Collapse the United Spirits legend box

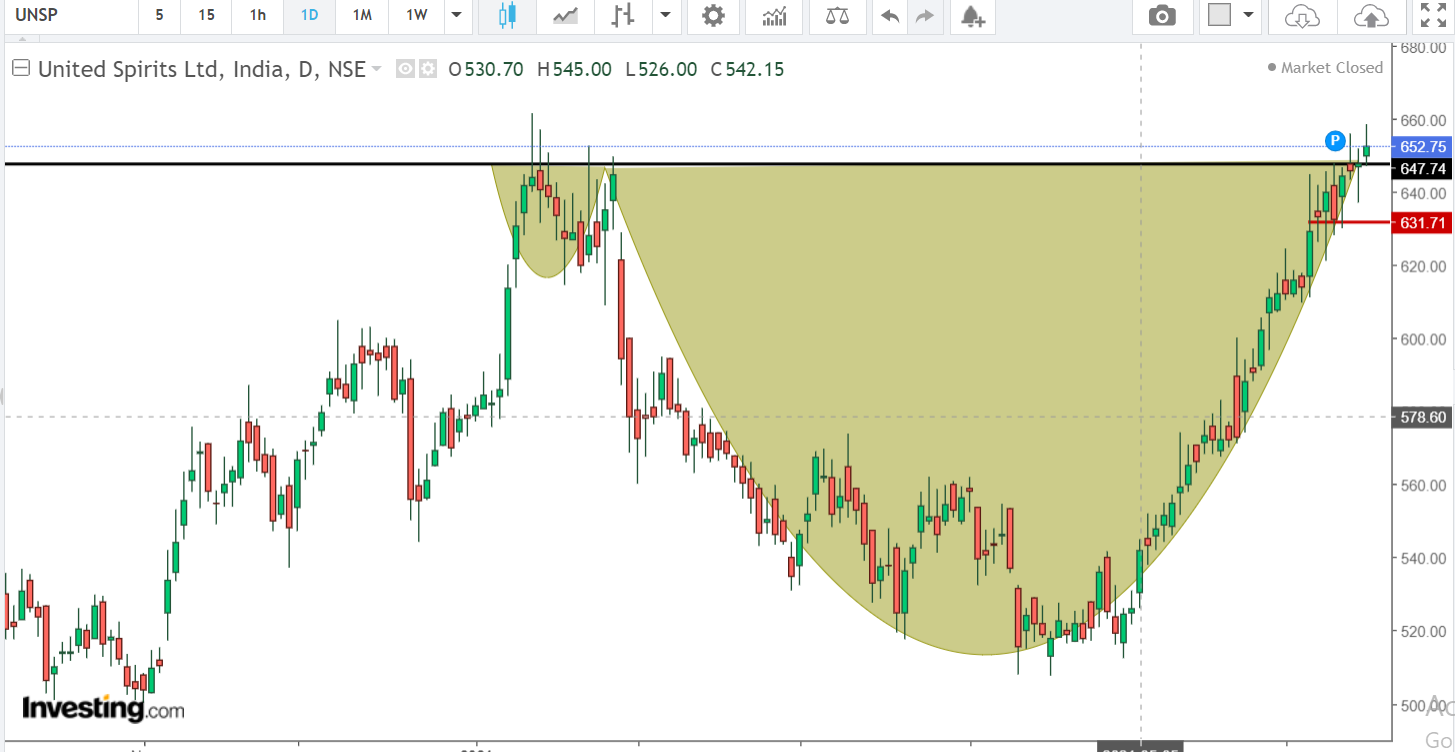tap(20, 69)
